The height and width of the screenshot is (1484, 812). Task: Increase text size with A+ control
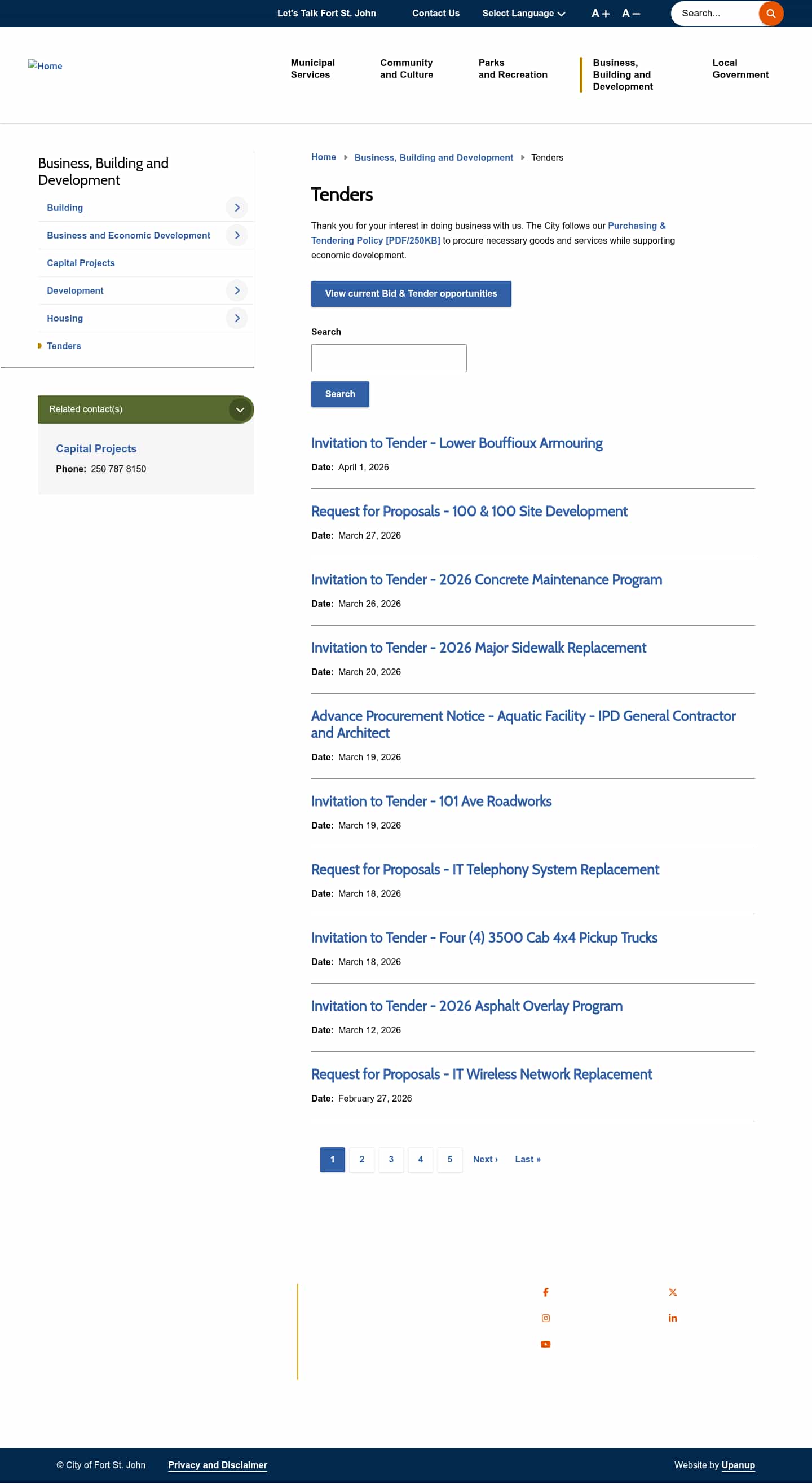pyautogui.click(x=600, y=13)
